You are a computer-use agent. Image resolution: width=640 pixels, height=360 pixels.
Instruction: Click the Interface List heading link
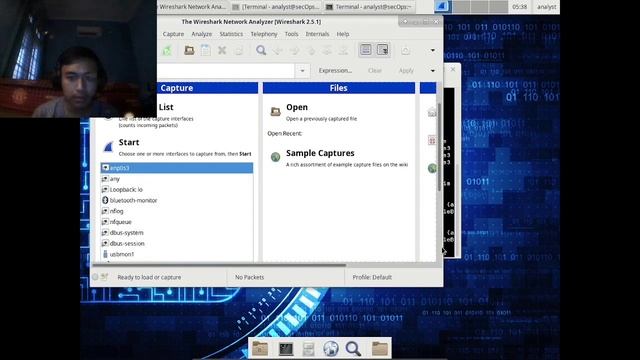coord(166,107)
